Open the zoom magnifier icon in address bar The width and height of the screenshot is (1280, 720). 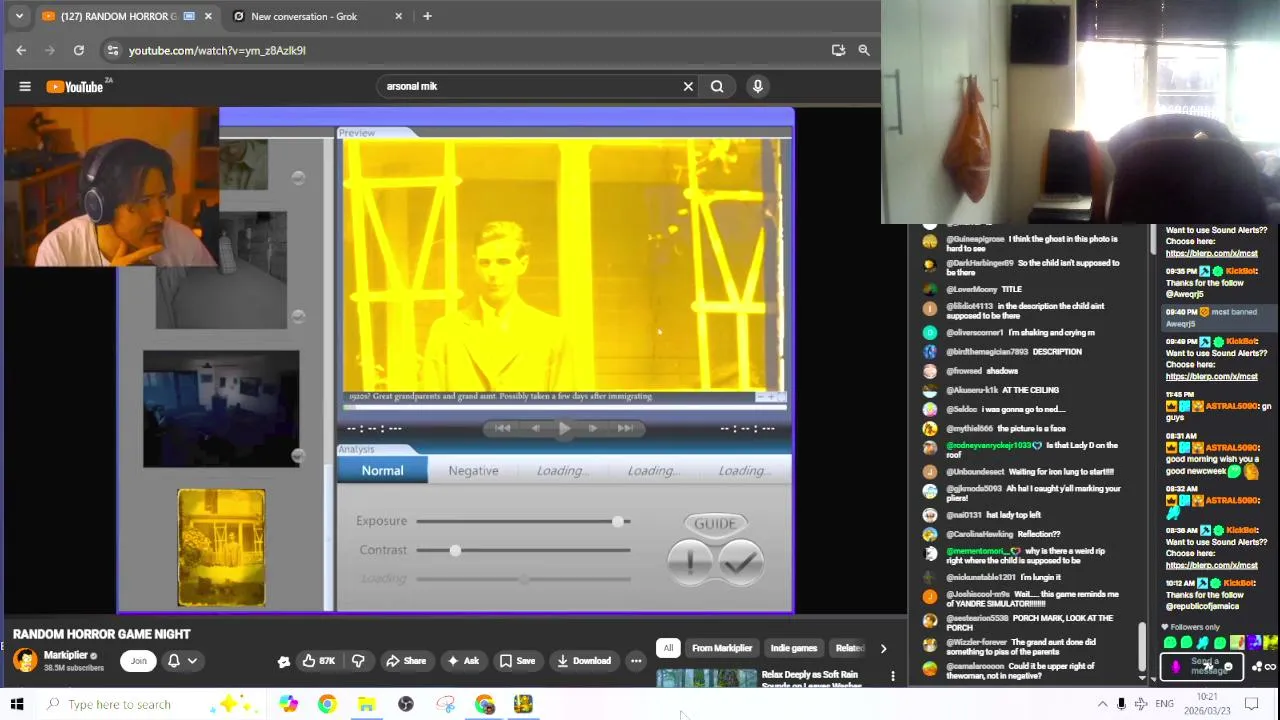click(x=864, y=50)
